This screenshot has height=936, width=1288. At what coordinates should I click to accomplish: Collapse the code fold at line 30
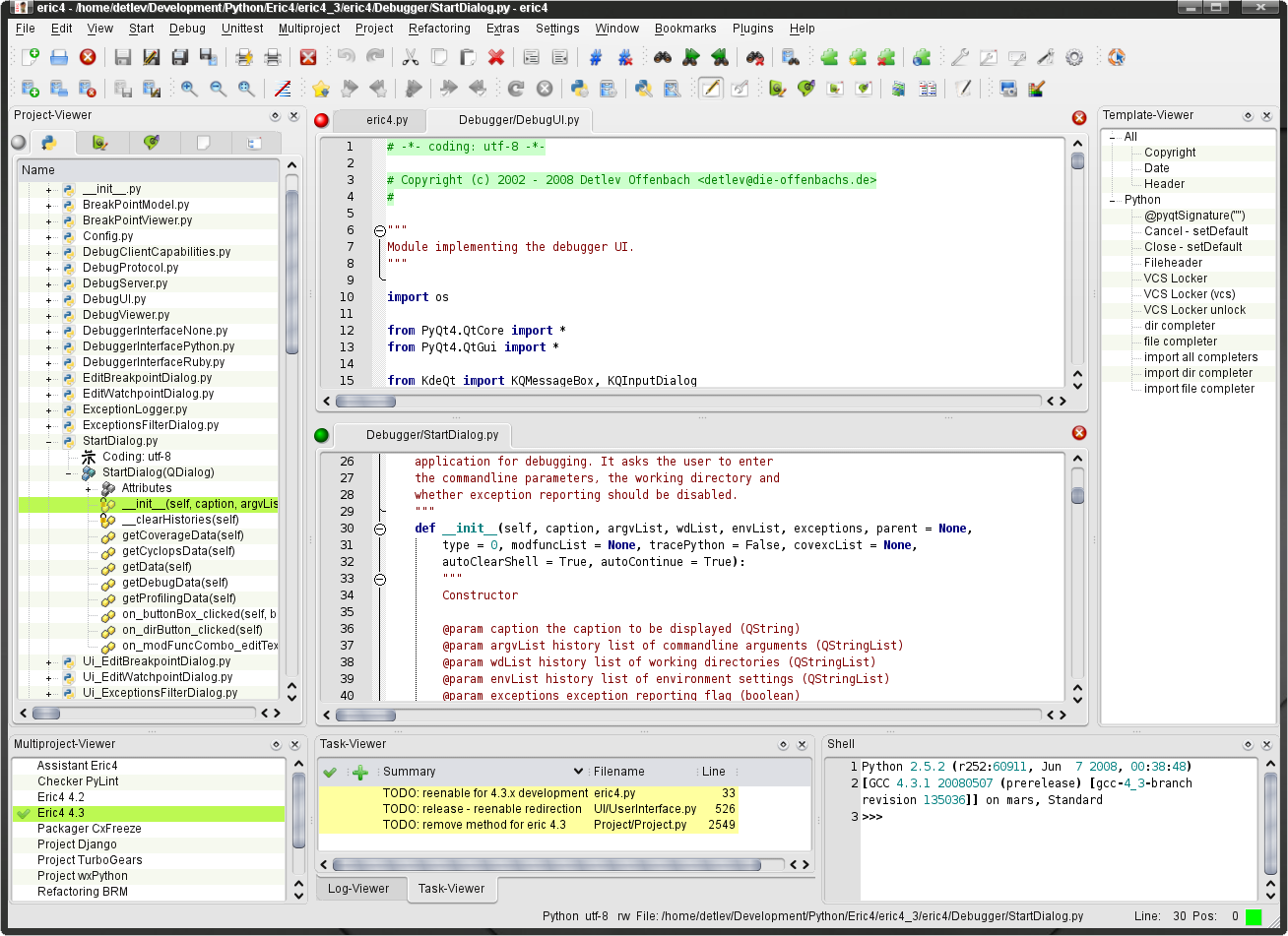[x=379, y=528]
